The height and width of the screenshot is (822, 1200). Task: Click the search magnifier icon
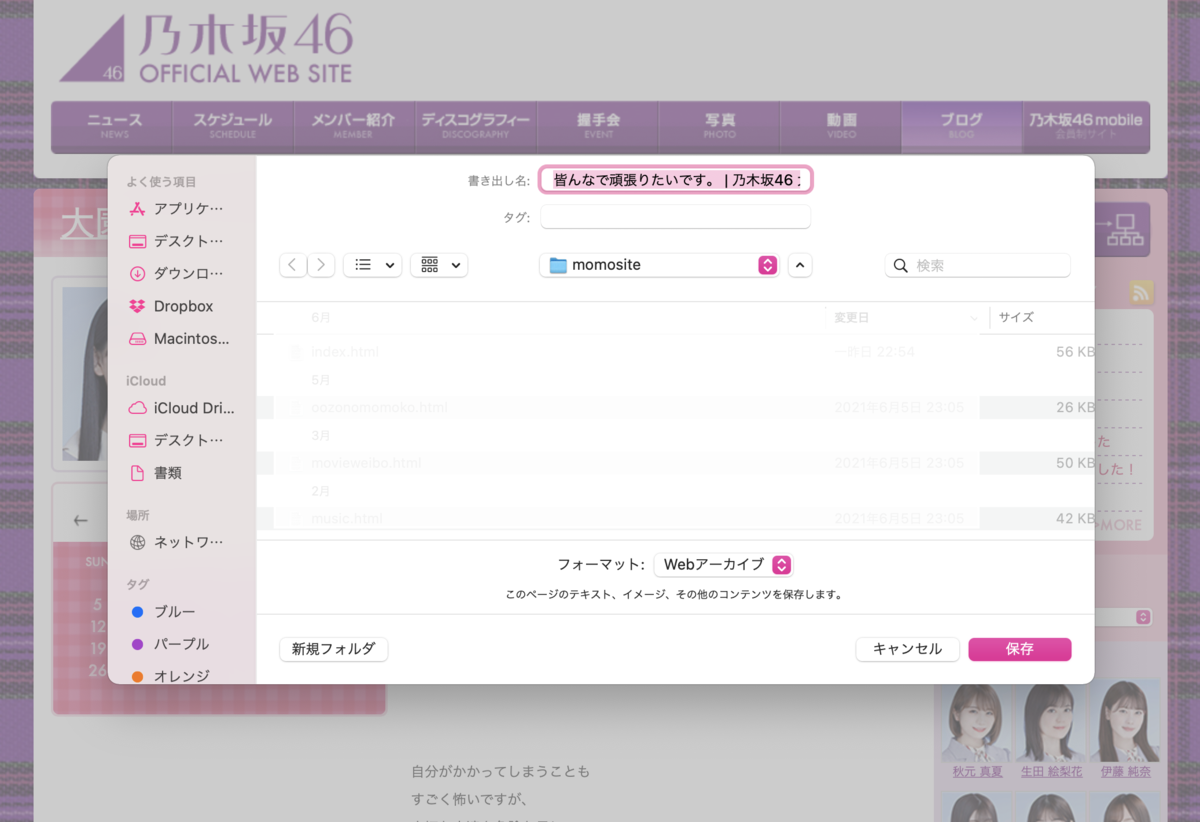[901, 265]
